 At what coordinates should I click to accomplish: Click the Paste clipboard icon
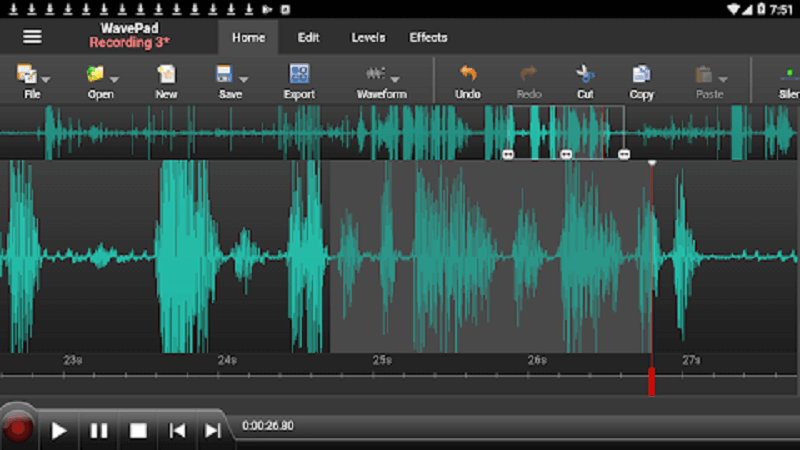pyautogui.click(x=704, y=74)
